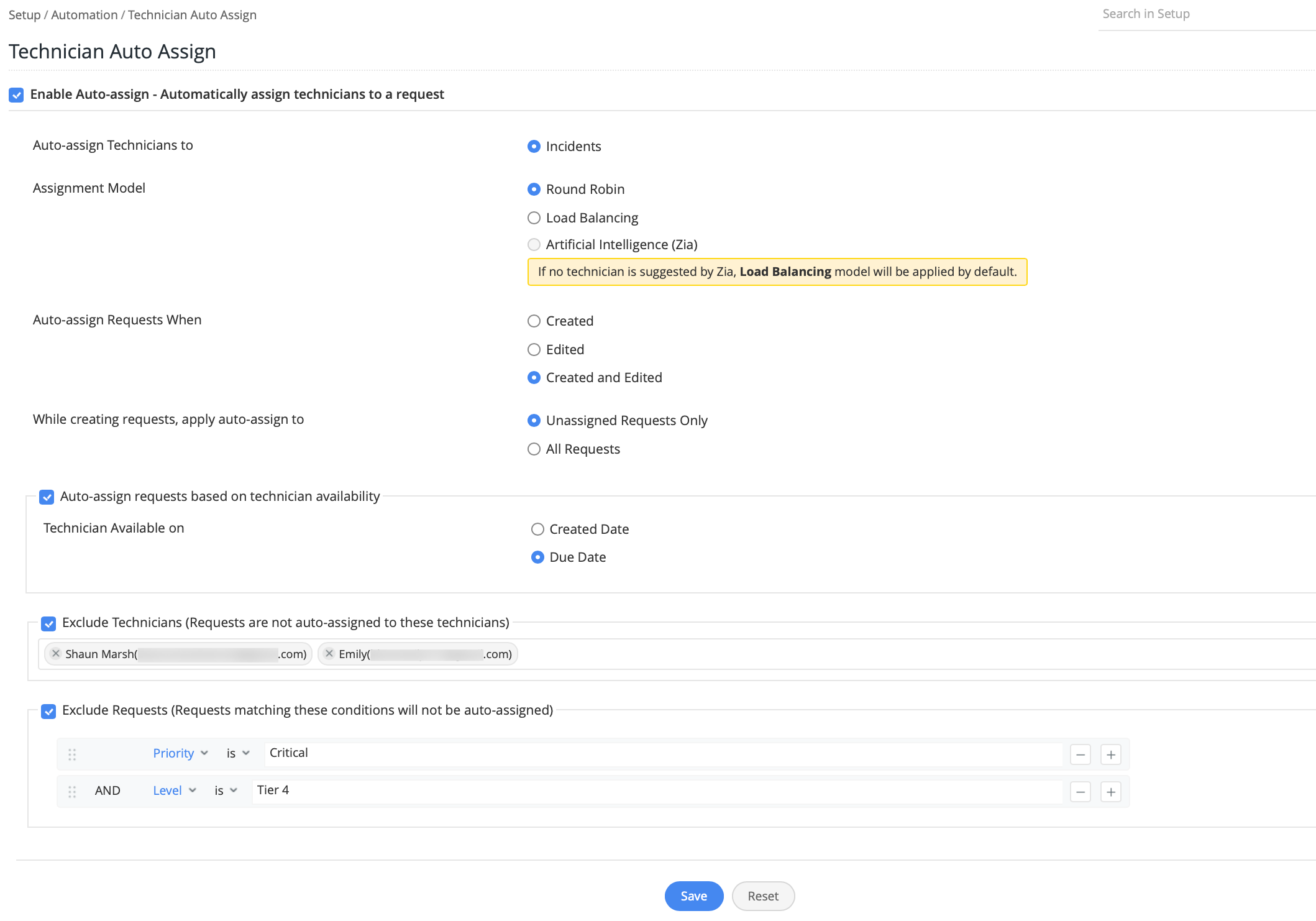Add condition after Level row
This screenshot has height=921, width=1316.
[1111, 792]
